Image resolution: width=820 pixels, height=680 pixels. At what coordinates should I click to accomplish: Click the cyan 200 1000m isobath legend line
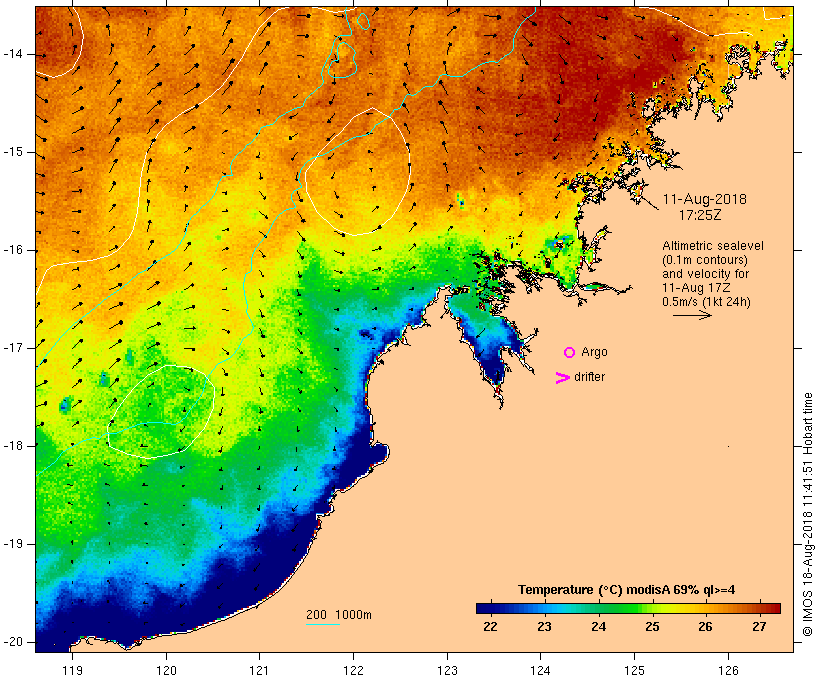pos(323,624)
